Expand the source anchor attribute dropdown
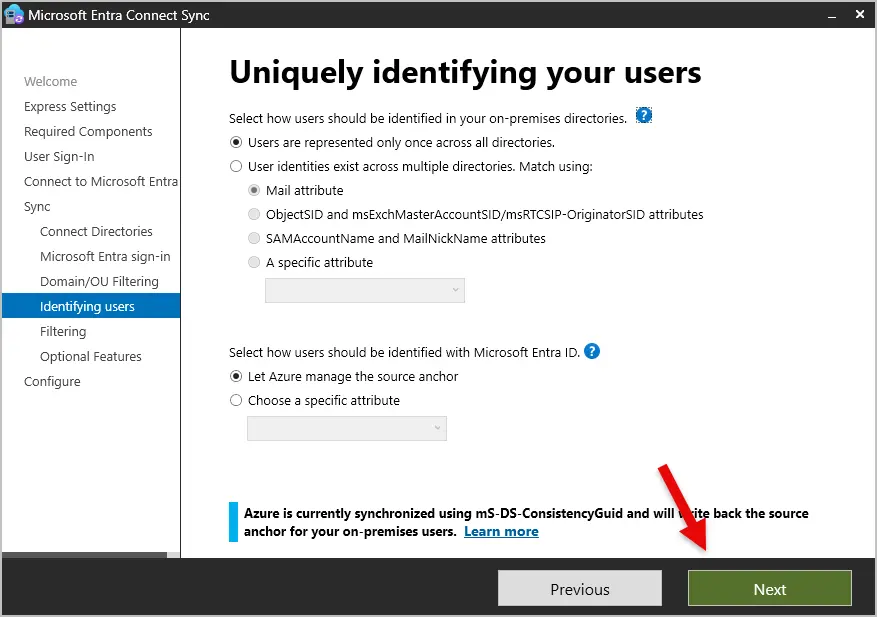This screenshot has height=617, width=877. coord(346,428)
